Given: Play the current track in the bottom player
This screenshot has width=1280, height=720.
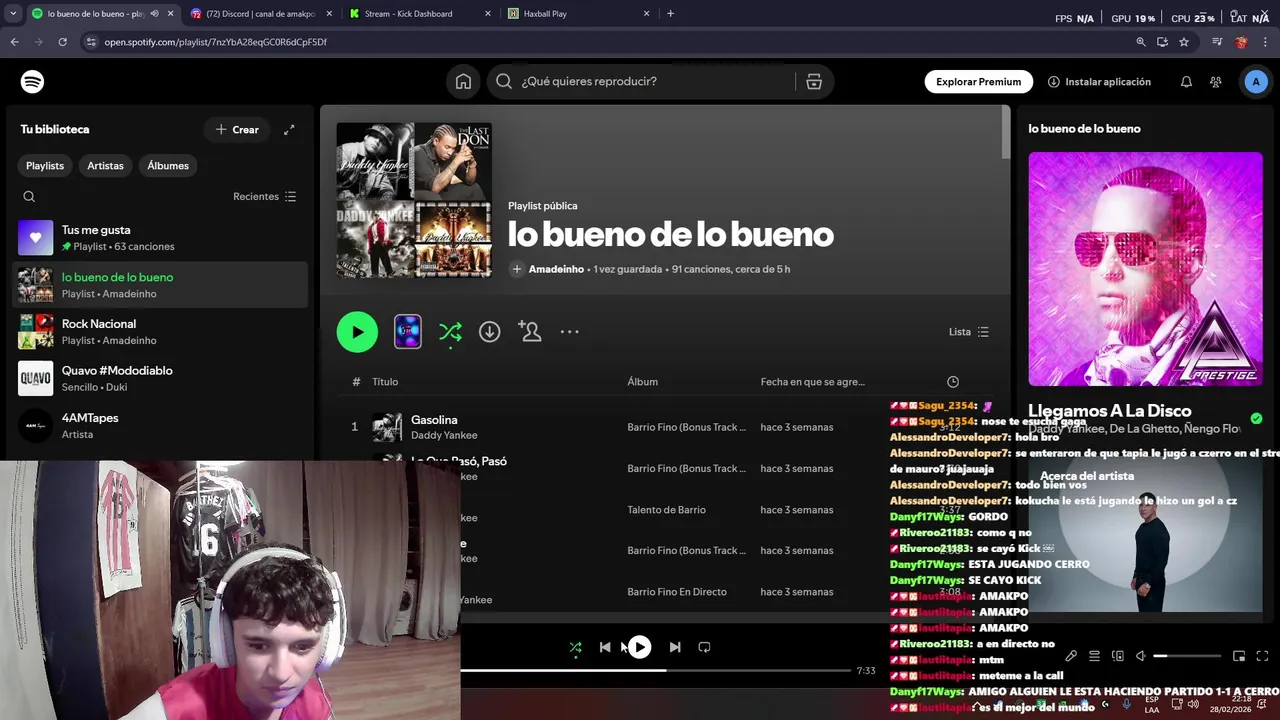Looking at the screenshot, I should click(x=639, y=648).
